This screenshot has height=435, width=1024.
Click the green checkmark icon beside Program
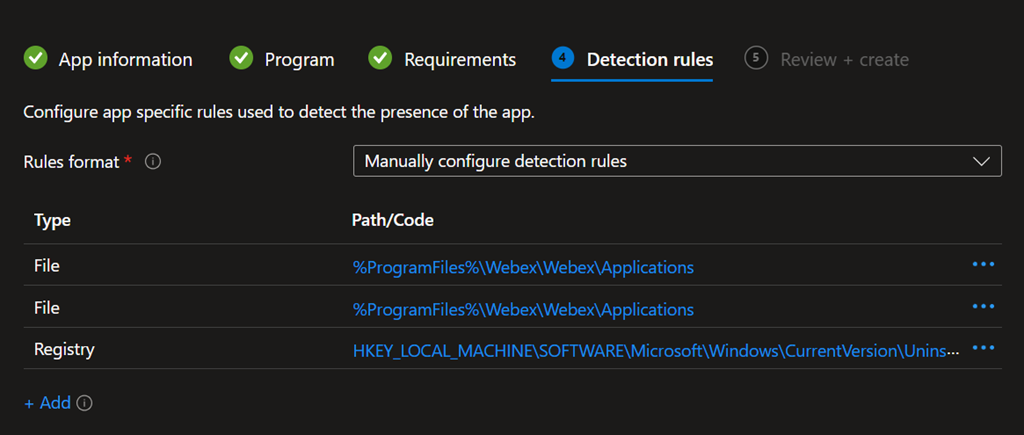[x=241, y=59]
